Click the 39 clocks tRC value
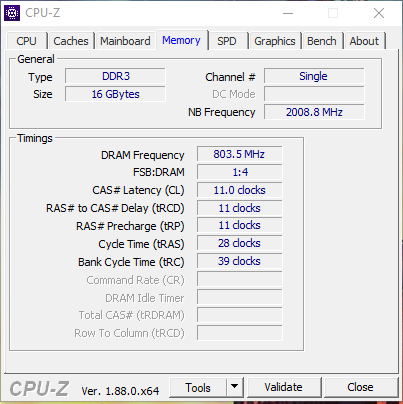 point(239,261)
